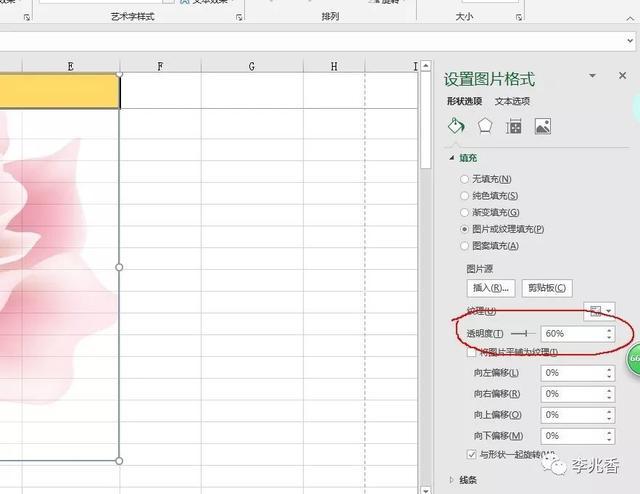
Task: Select 图片或纹理填充(P) radio option
Action: coord(464,229)
